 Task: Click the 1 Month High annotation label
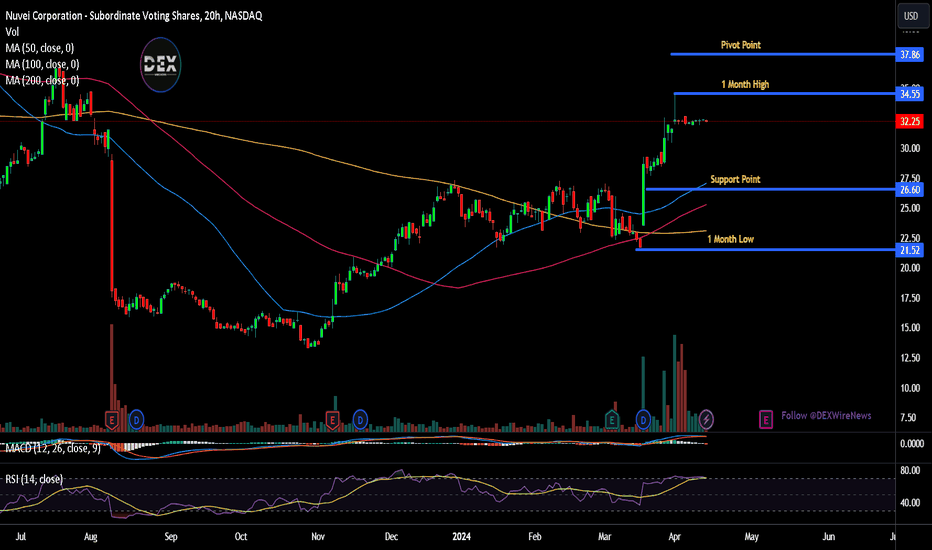pos(745,84)
